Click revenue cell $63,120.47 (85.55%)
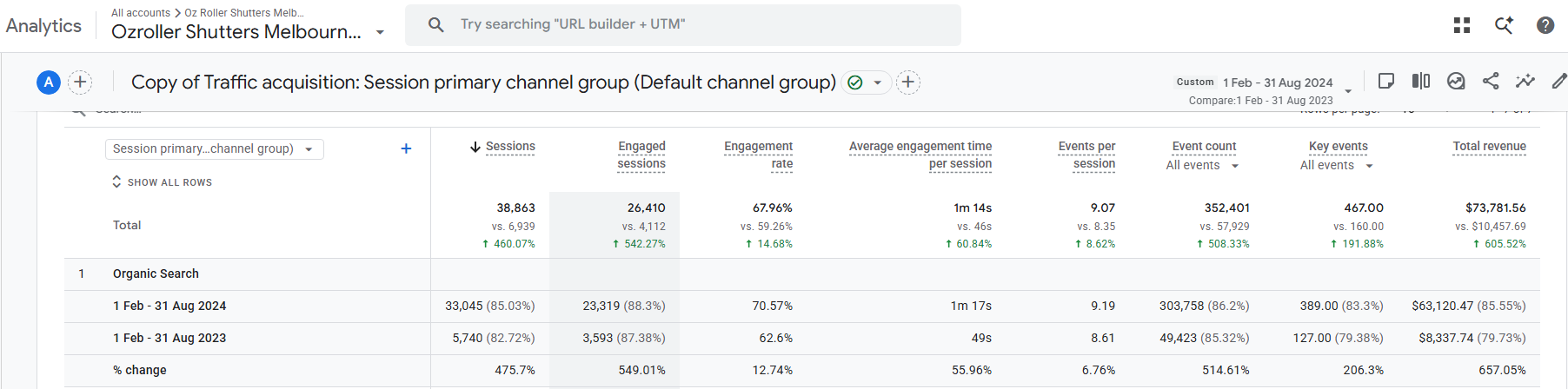This screenshot has height=389, width=1568. [x=1469, y=306]
